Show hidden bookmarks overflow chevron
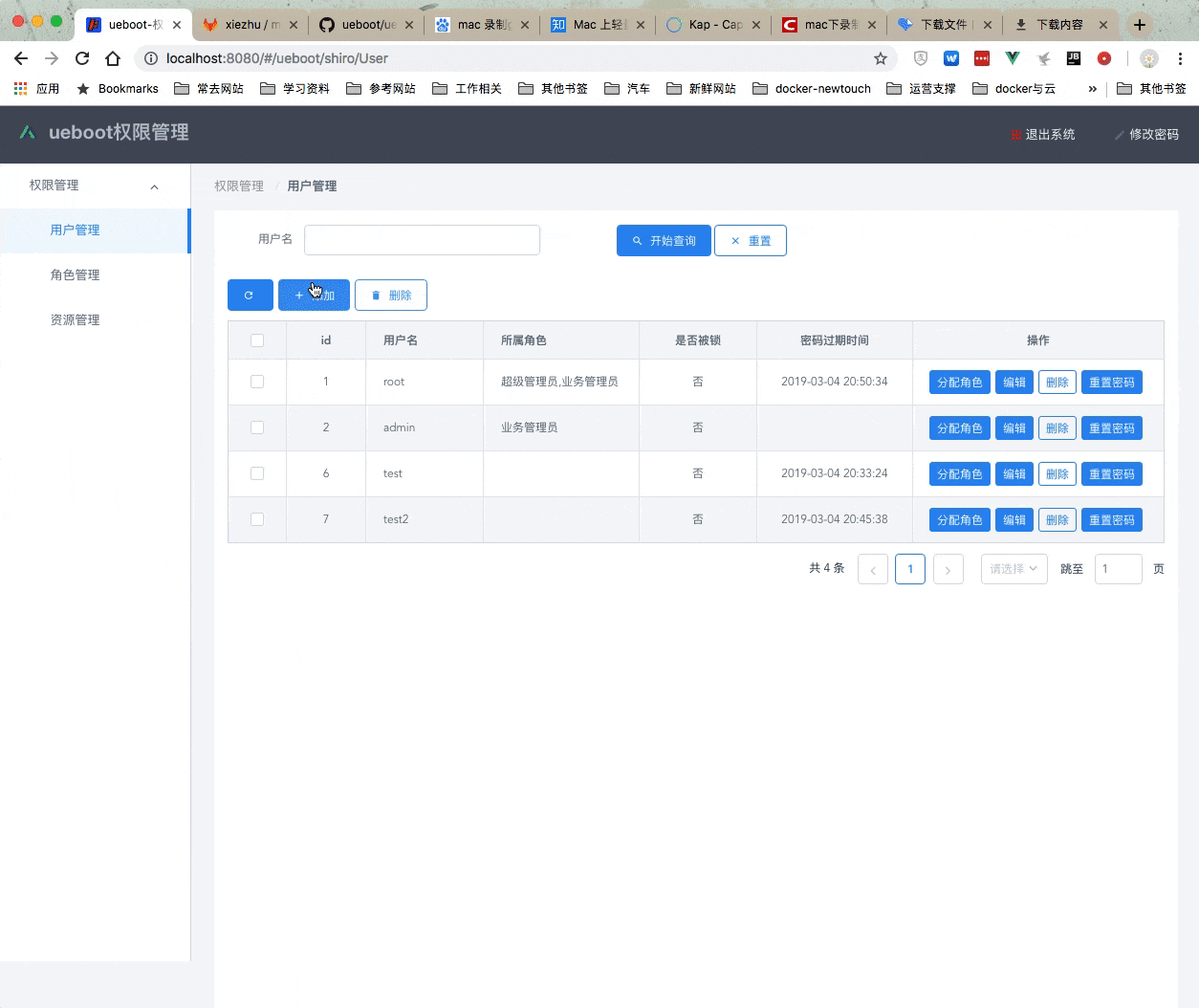 1092,88
